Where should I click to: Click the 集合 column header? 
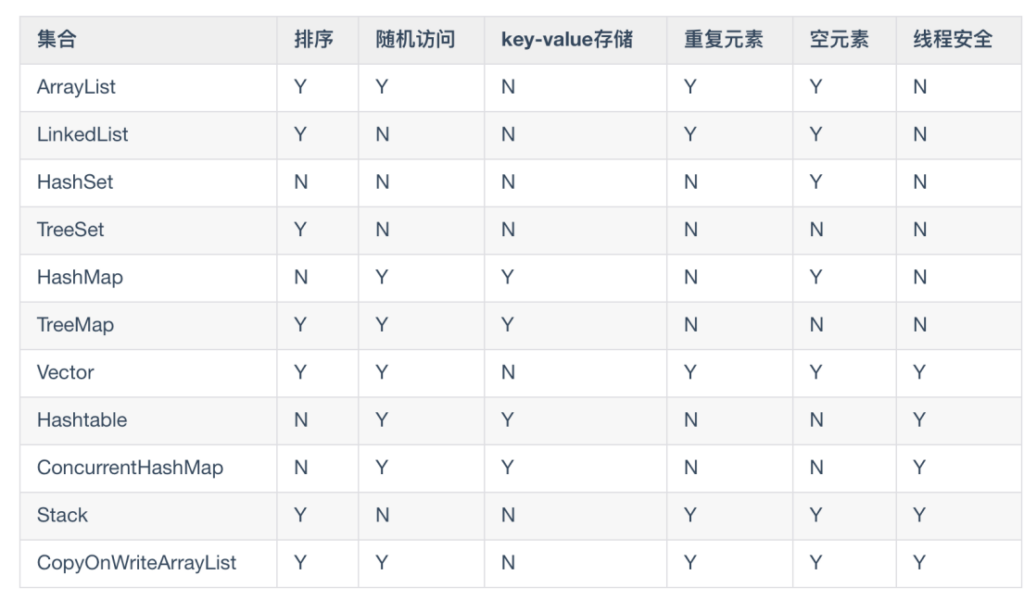point(57,39)
